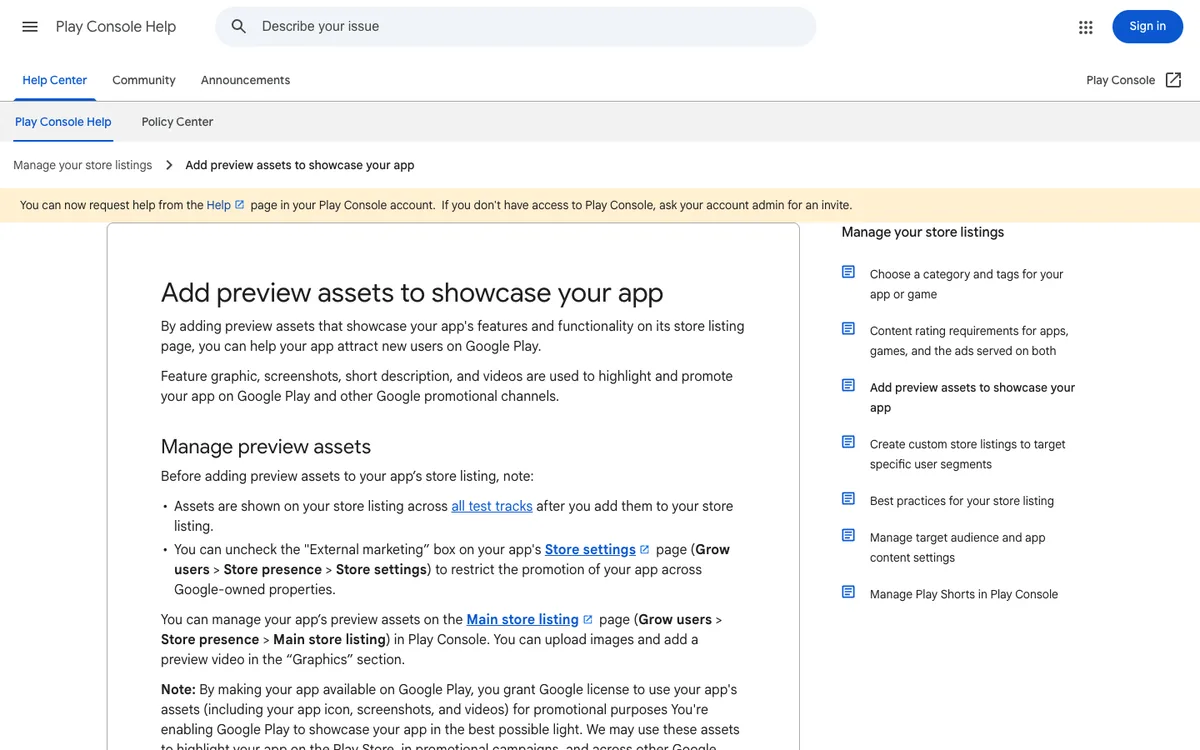Open the all test tracks link
Image resolution: width=1200 pixels, height=750 pixels.
click(x=492, y=506)
